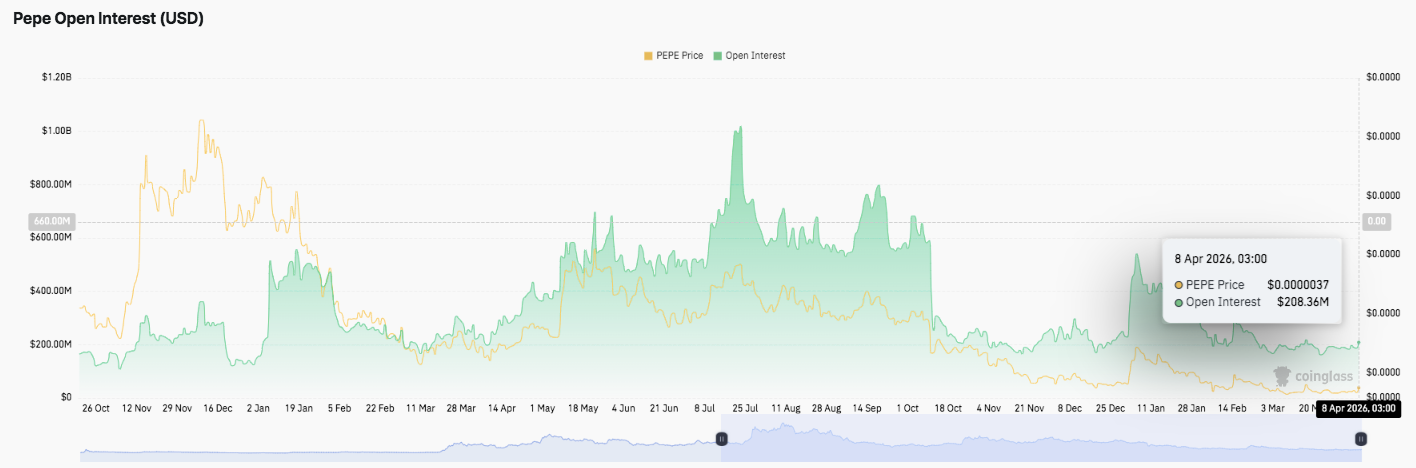The width and height of the screenshot is (1416, 468).
Task: Click the $1.00B label on the left axis
Action: click(x=55, y=131)
